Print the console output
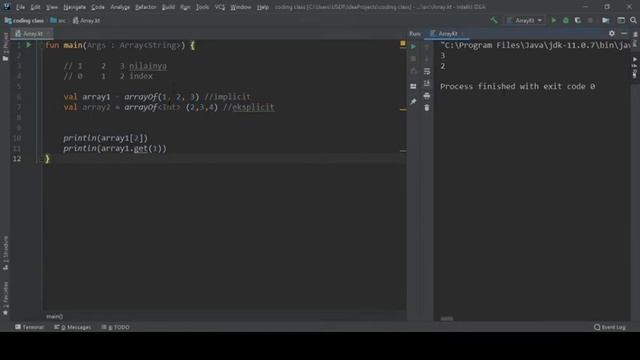Image resolution: width=640 pixels, height=360 pixels. click(x=427, y=96)
